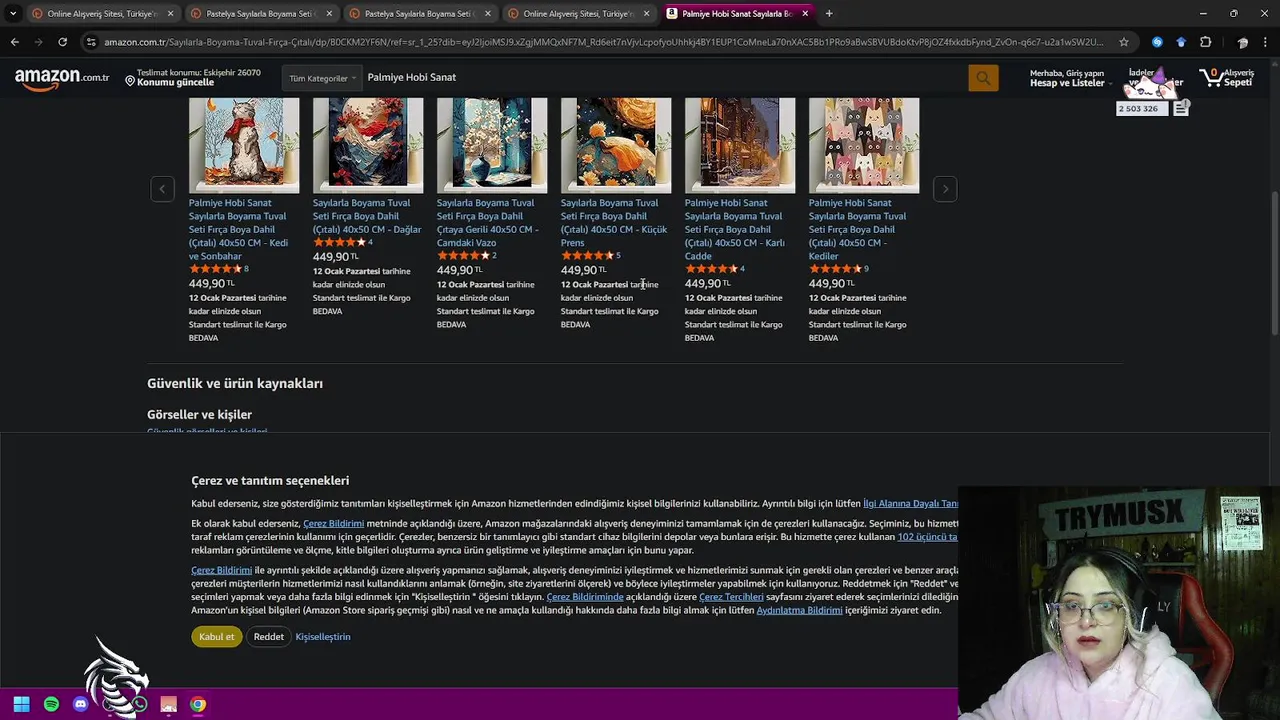Click Kabul et cookie button
The image size is (1280, 720).
pos(217,636)
